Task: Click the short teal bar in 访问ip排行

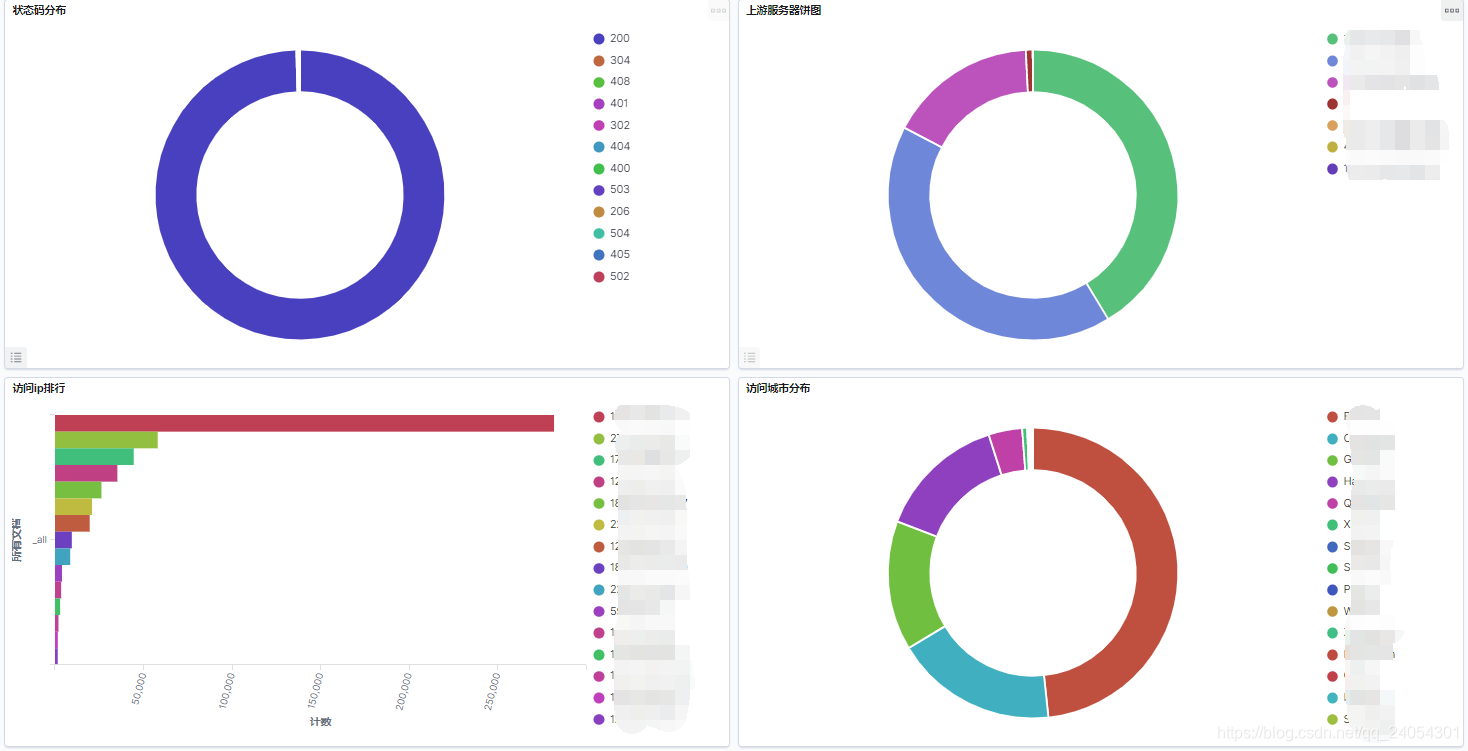Action: [62, 557]
